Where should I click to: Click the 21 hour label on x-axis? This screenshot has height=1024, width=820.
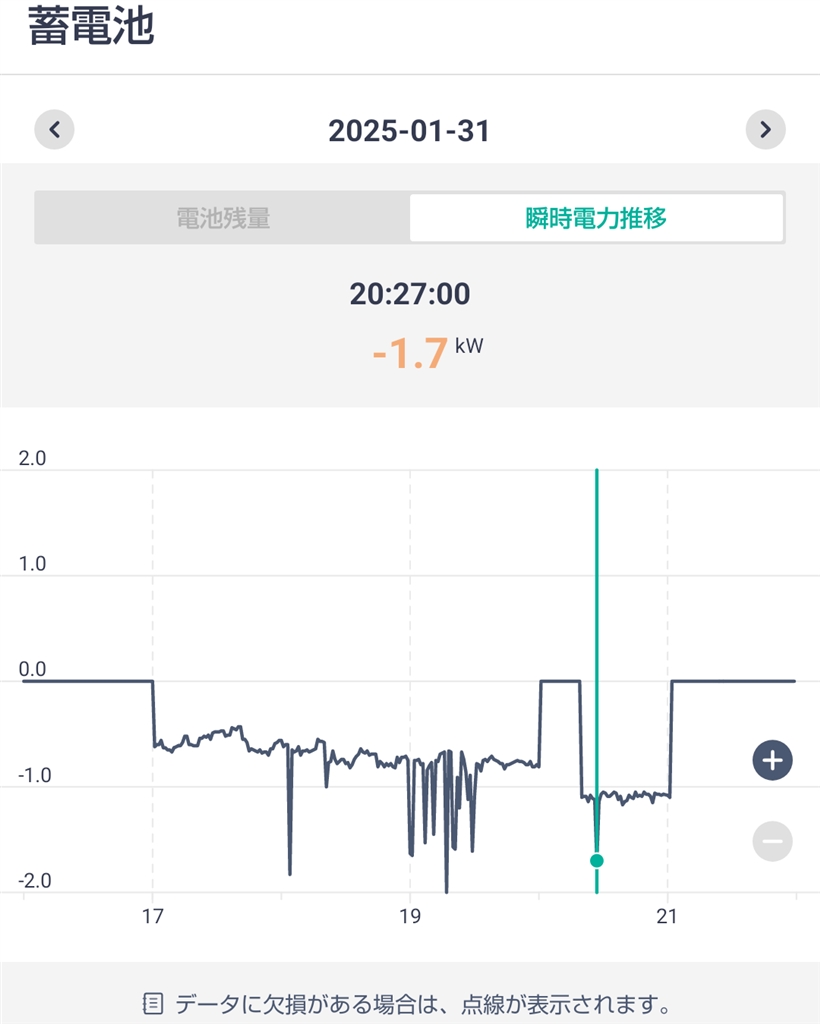click(x=666, y=916)
